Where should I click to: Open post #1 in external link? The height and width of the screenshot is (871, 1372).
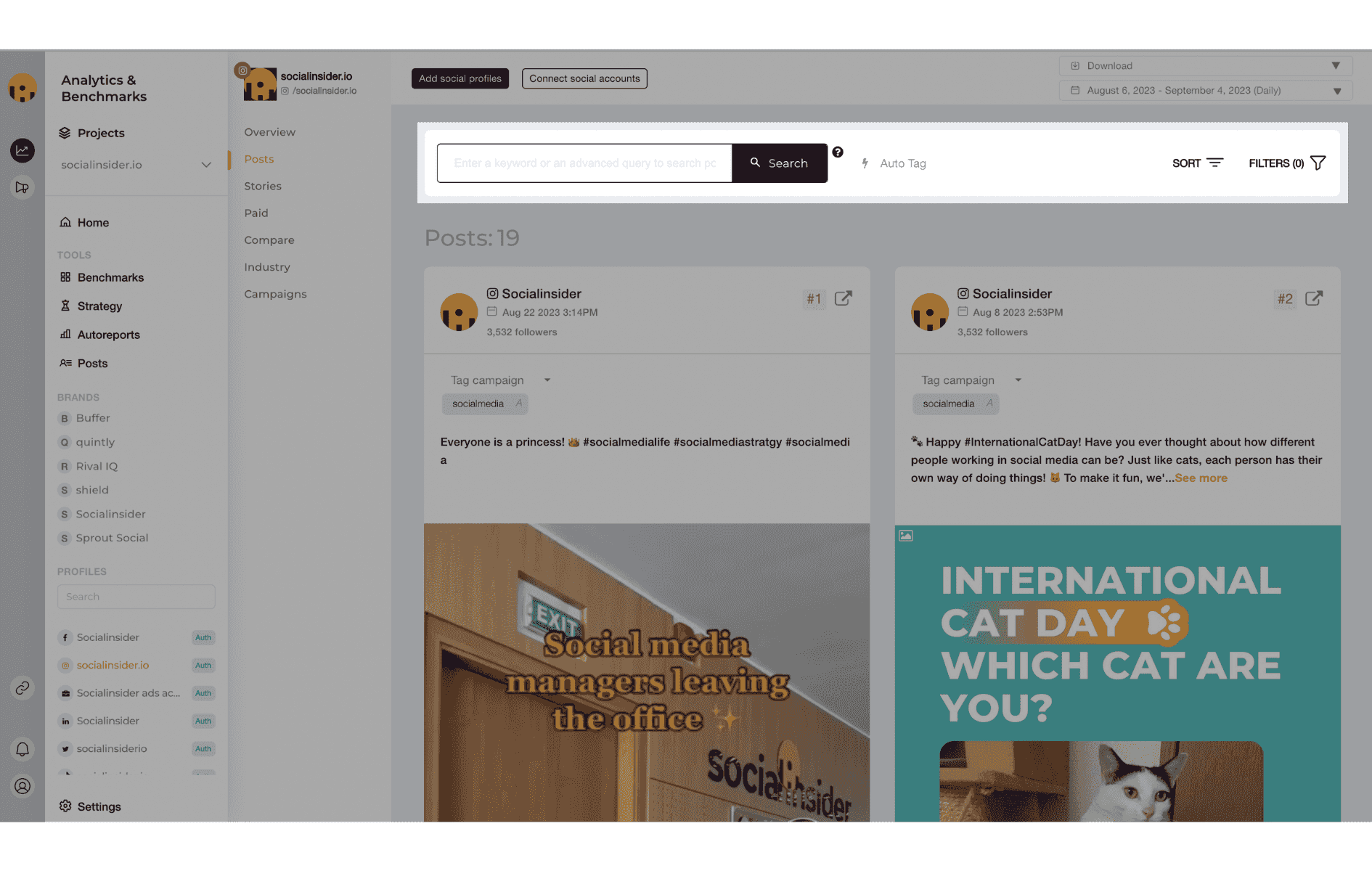tap(843, 298)
